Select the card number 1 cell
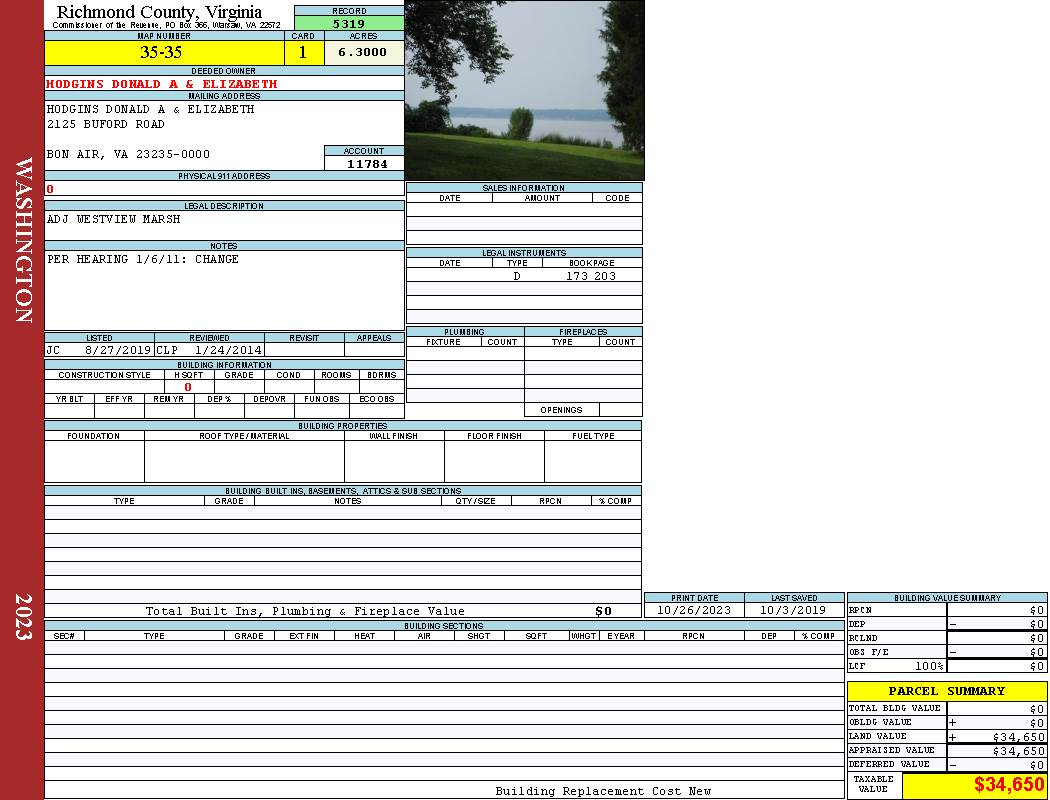This screenshot has width=1050, height=800. point(303,53)
